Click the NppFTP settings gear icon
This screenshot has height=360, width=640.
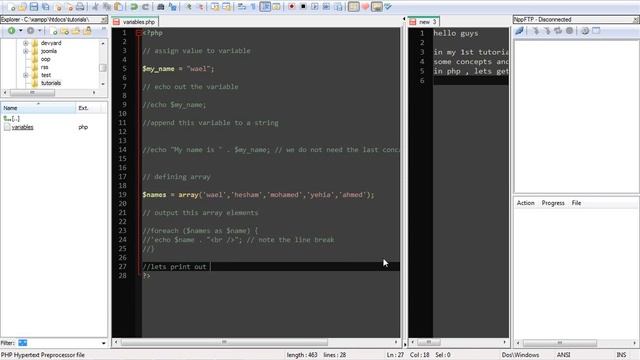584,31
